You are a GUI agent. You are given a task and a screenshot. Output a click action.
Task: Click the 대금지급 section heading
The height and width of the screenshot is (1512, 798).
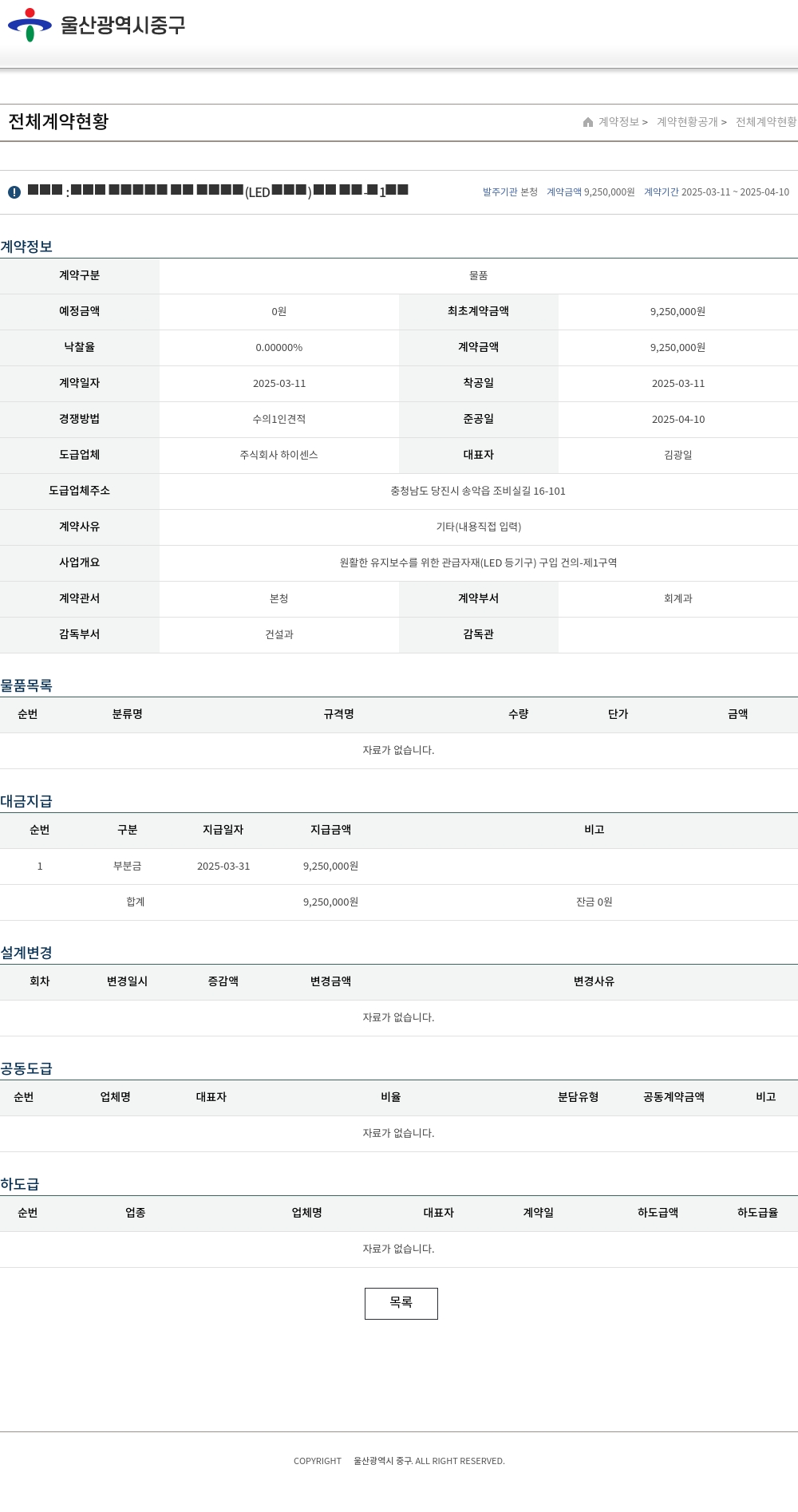point(26,801)
